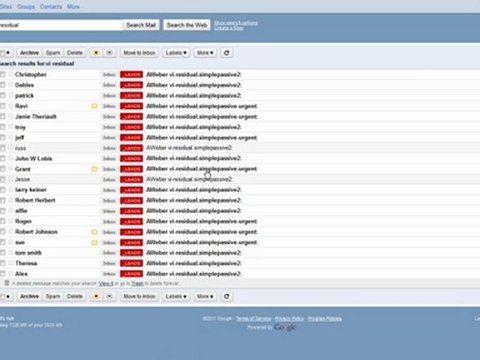480x360 pixels.
Task: Click the Search Mail button
Action: tap(141, 25)
